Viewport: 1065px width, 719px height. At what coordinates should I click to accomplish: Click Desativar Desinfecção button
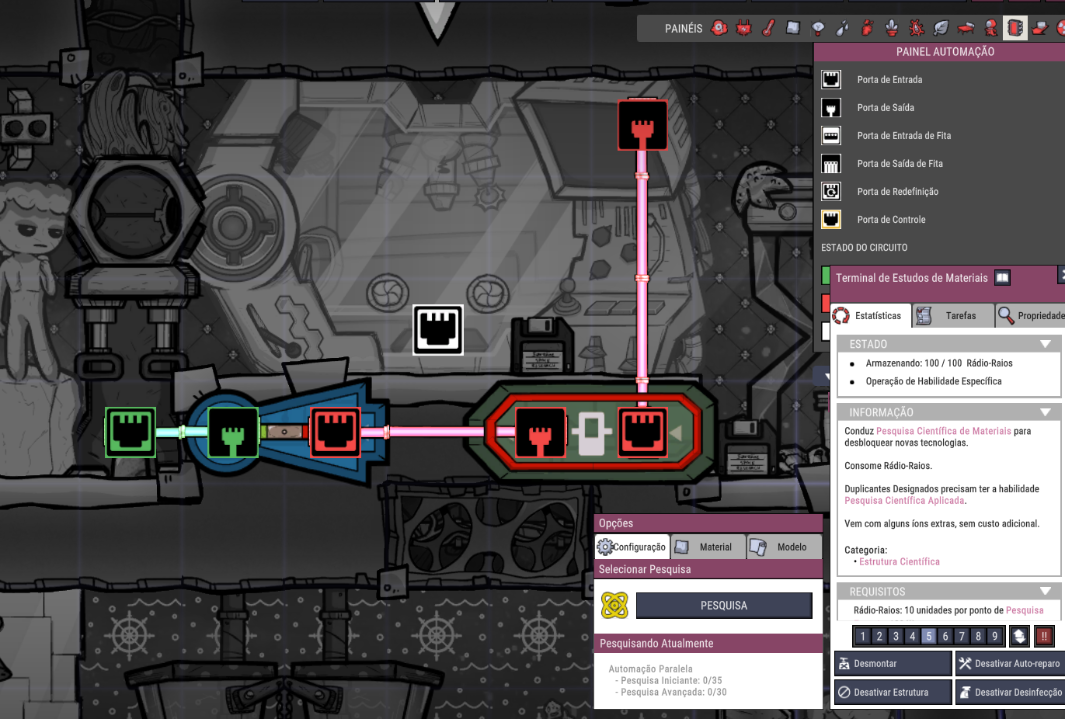coord(1010,692)
